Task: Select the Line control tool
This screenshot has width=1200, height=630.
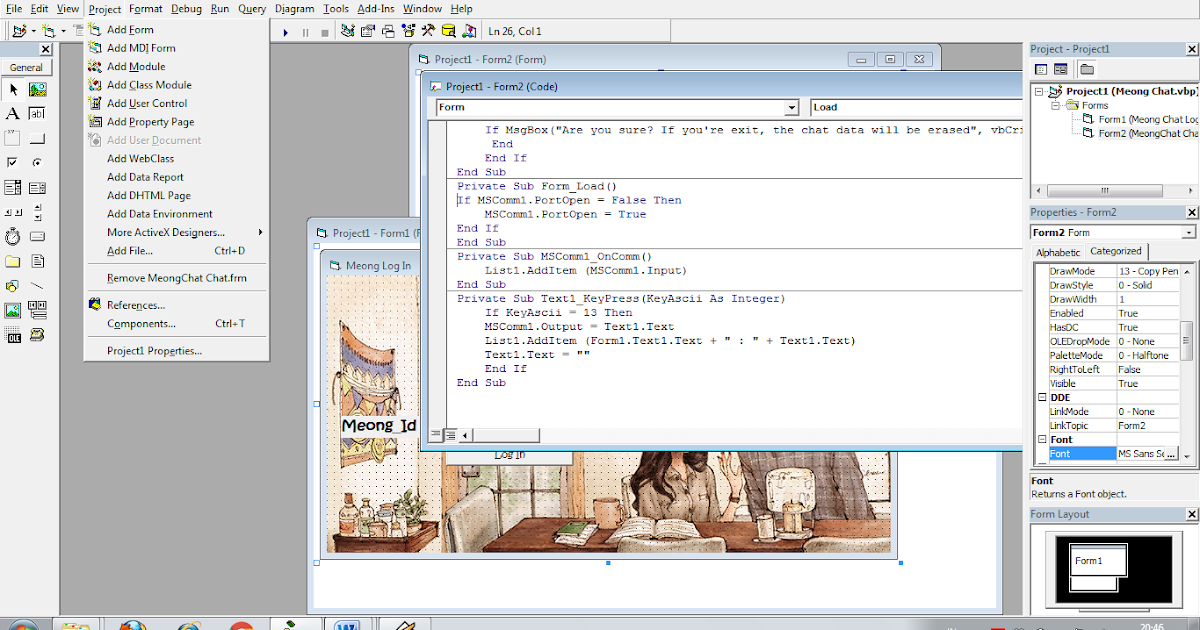Action: coord(37,286)
